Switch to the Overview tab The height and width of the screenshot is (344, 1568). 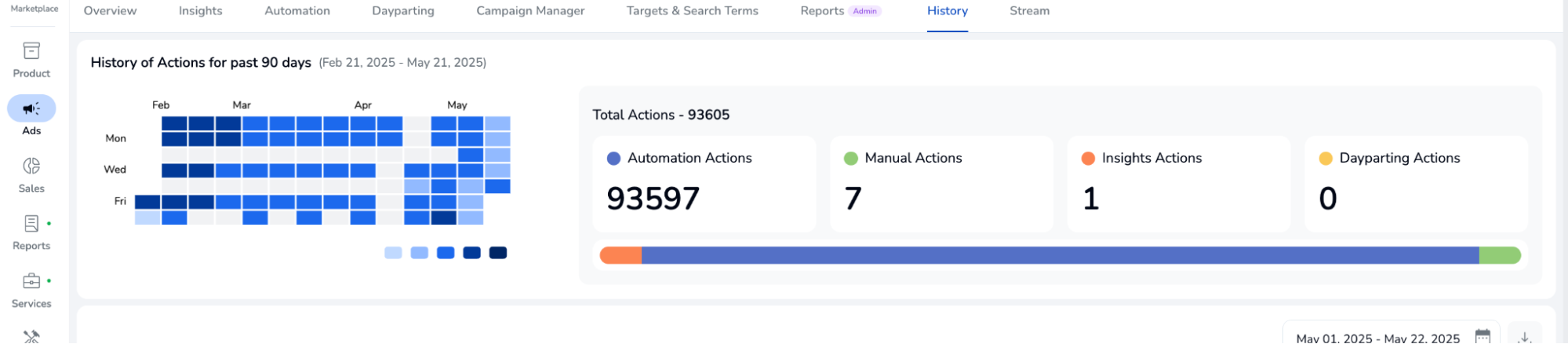110,11
